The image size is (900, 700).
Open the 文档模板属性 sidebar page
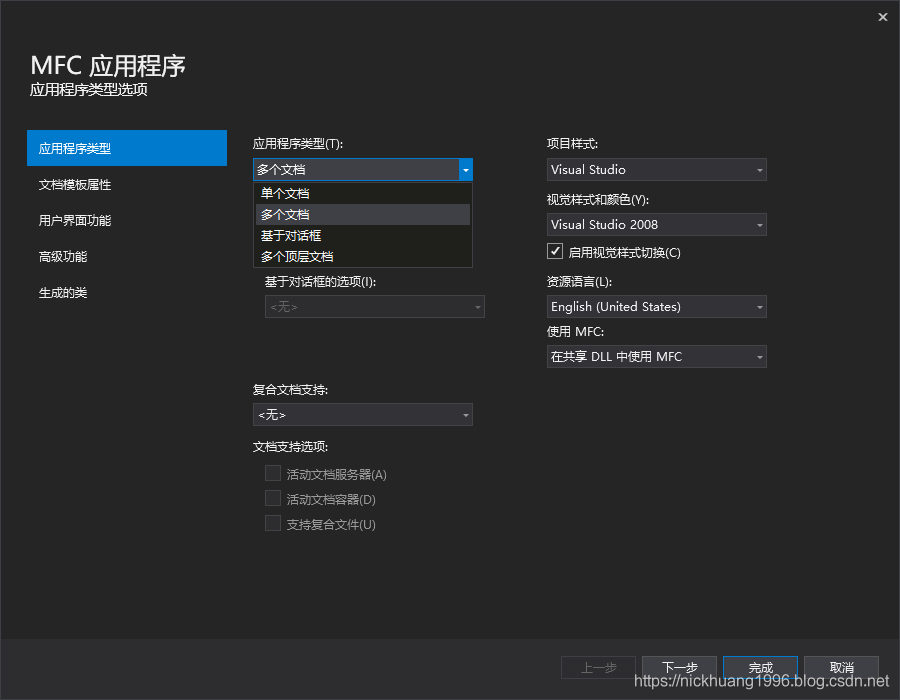(x=127, y=185)
